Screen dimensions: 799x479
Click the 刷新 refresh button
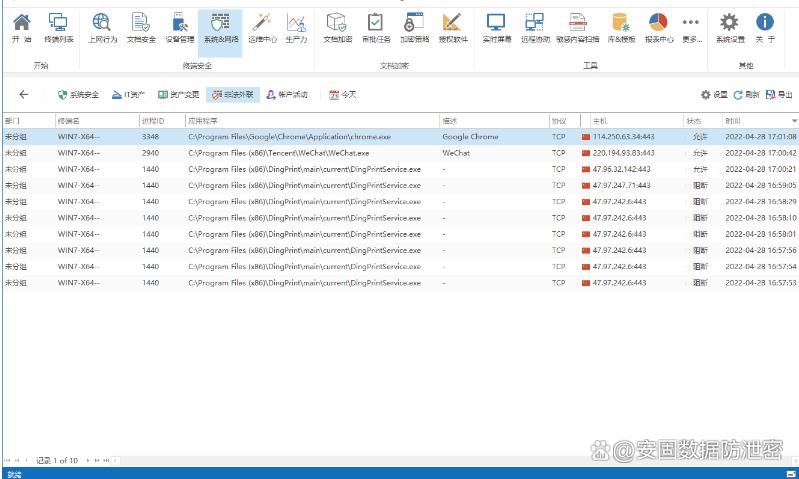point(746,95)
